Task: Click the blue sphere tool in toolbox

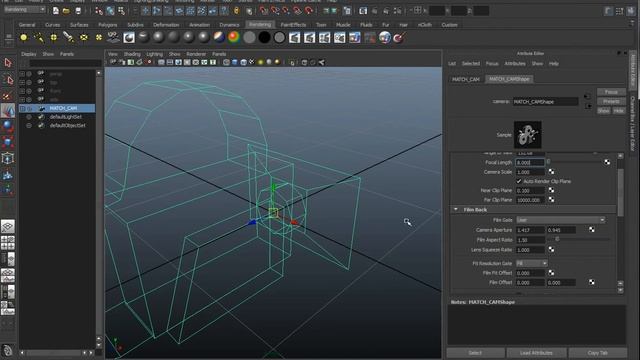Action: [x=8, y=126]
